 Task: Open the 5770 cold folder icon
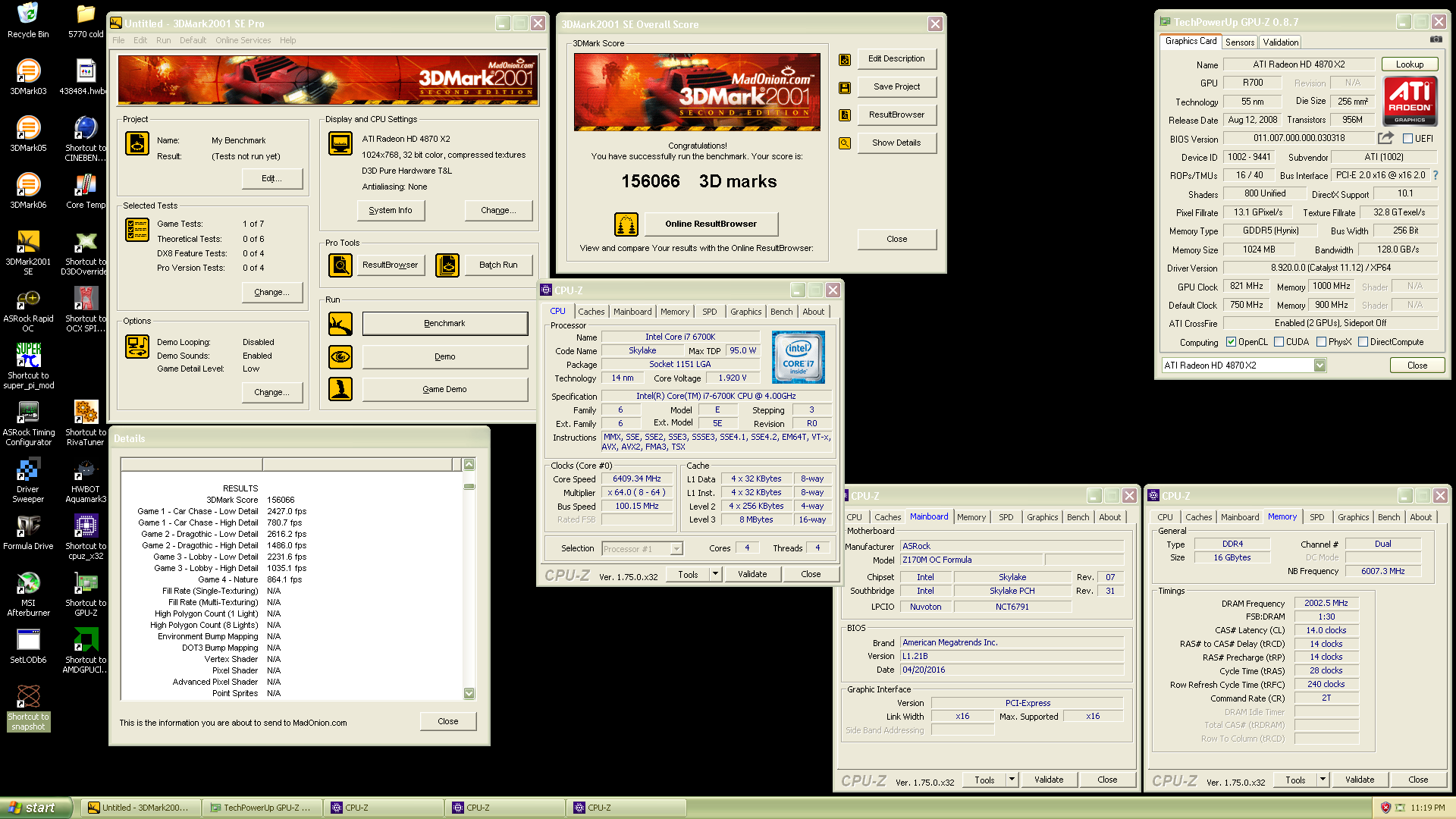tap(86, 20)
